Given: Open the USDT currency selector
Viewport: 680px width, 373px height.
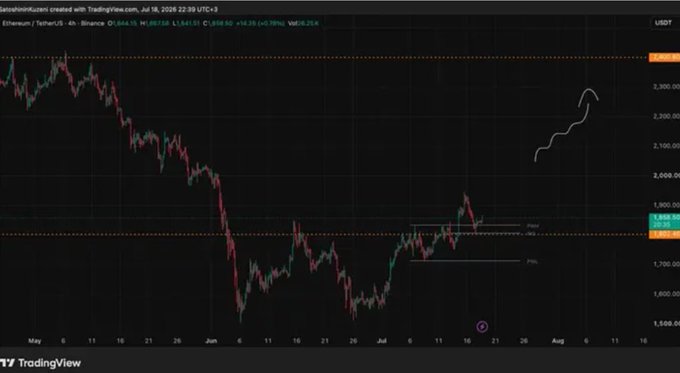Looking at the screenshot, I should tap(663, 23).
